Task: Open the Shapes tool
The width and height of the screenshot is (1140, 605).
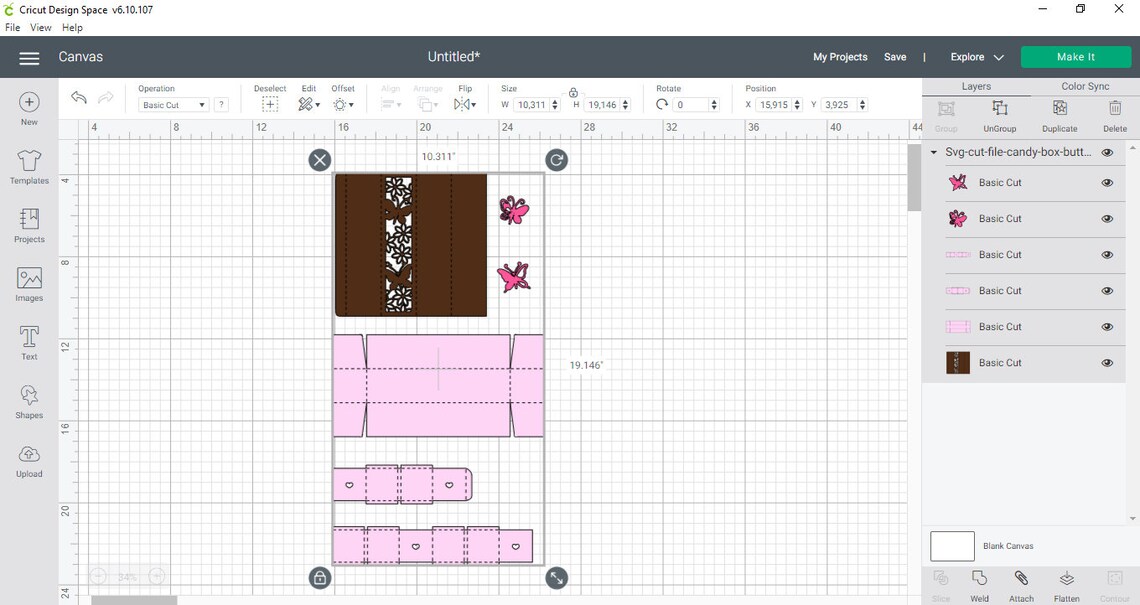Action: point(28,402)
